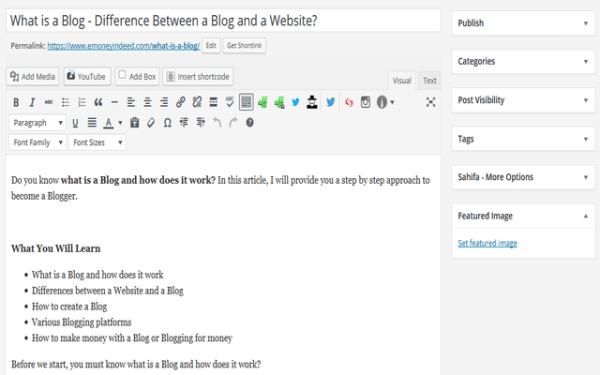Click the first green hashtag icon
The width and height of the screenshot is (600, 375).
262,102
